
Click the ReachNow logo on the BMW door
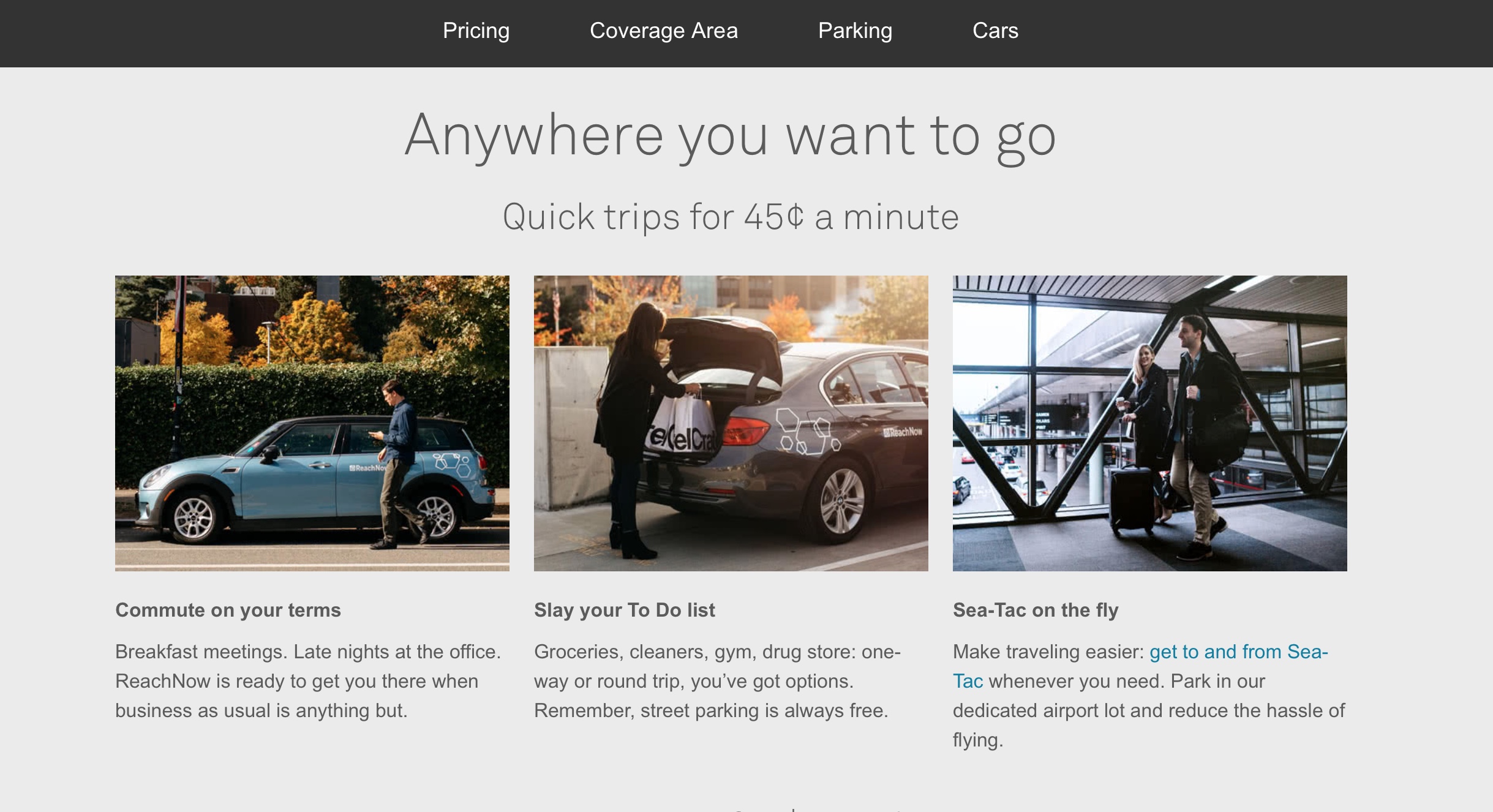click(903, 432)
